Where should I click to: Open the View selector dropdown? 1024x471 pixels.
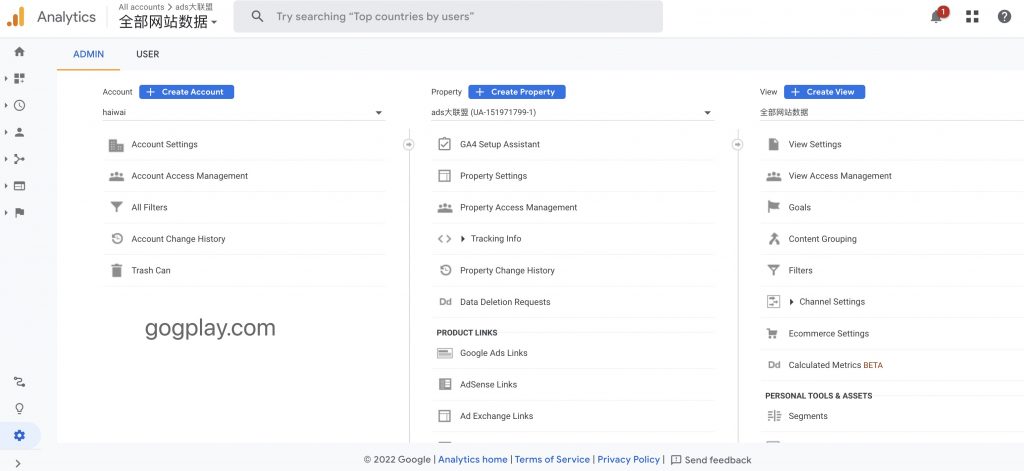tap(892, 112)
